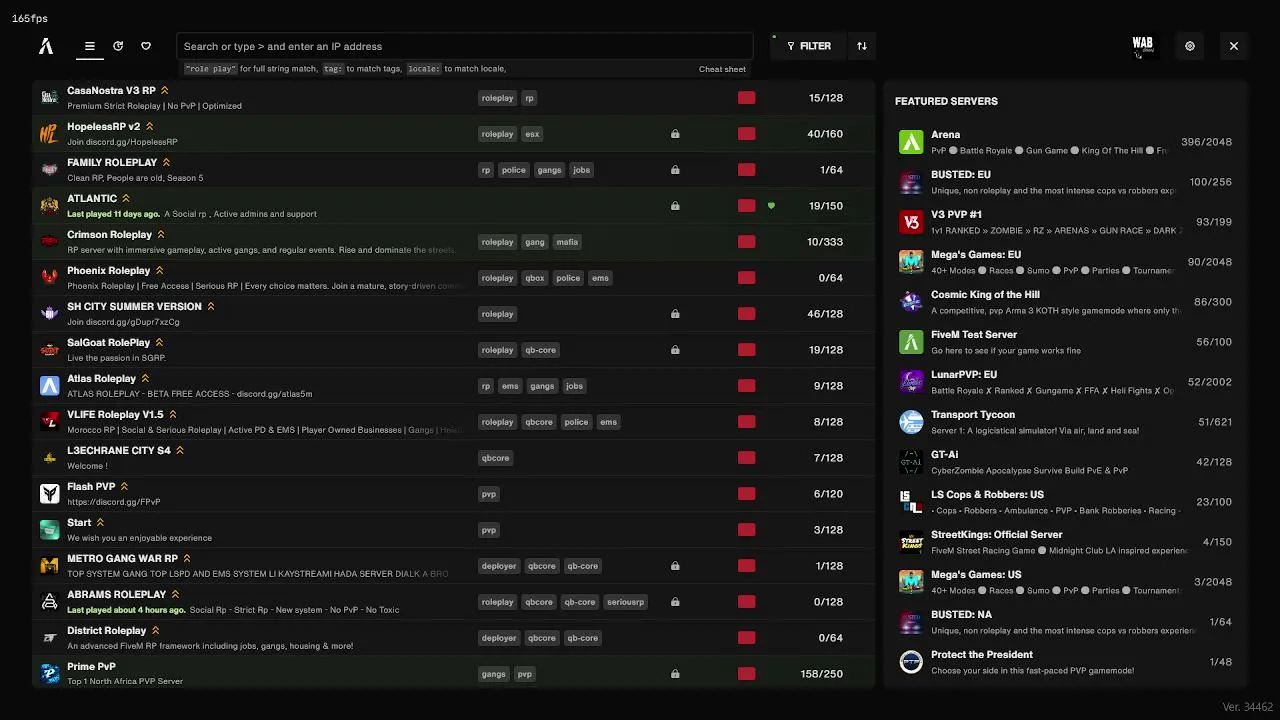Open featured server Transport Tycoon
The image size is (1280, 720).
(1066, 422)
